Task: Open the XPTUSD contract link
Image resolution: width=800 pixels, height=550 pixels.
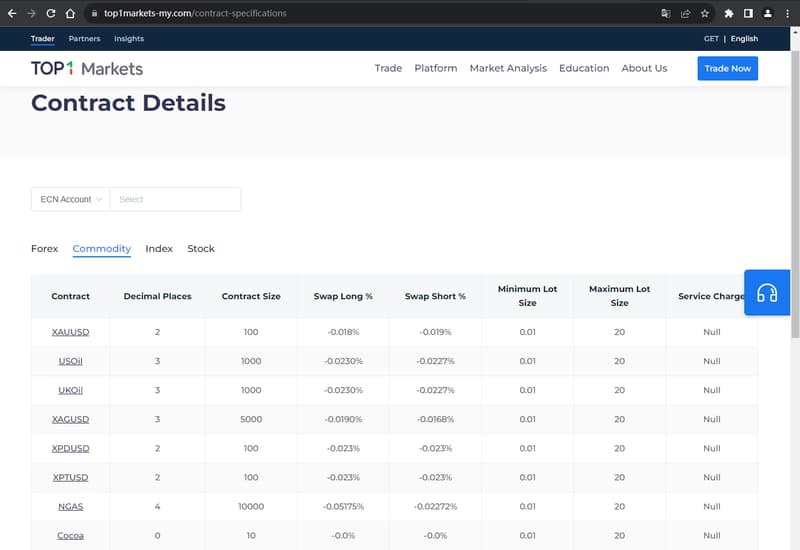Action: pyautogui.click(x=70, y=478)
